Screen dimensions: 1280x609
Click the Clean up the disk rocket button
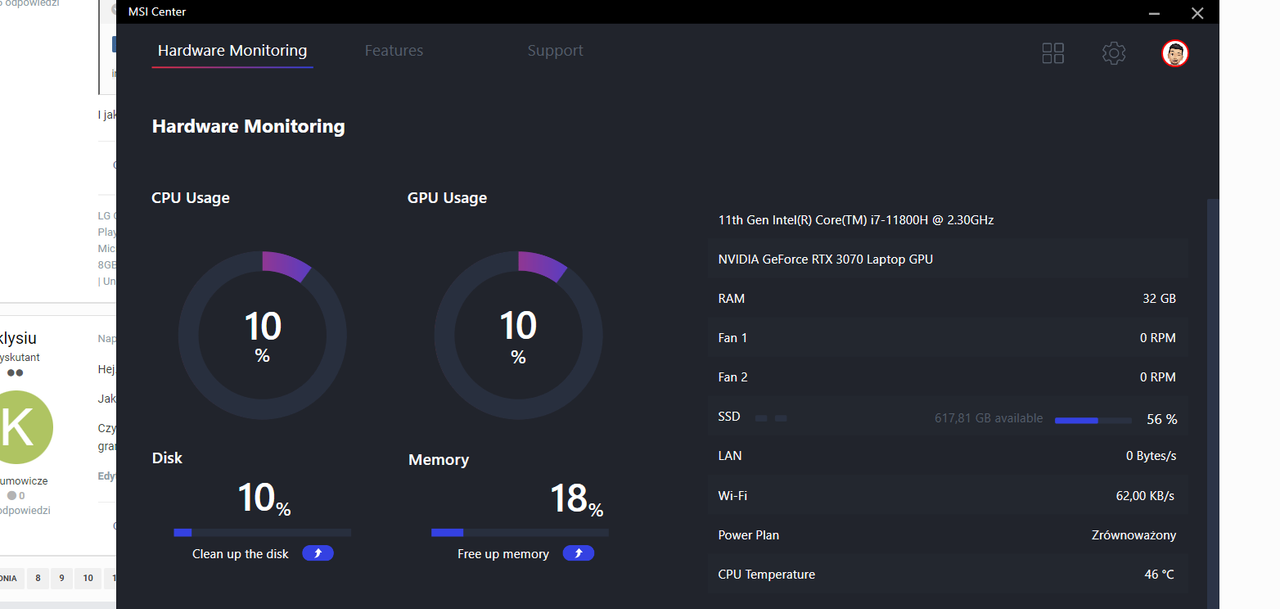[318, 553]
